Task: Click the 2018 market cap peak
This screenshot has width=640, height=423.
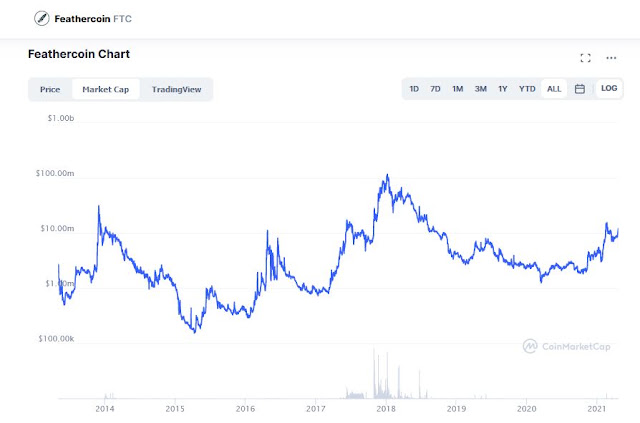Action: [x=387, y=176]
